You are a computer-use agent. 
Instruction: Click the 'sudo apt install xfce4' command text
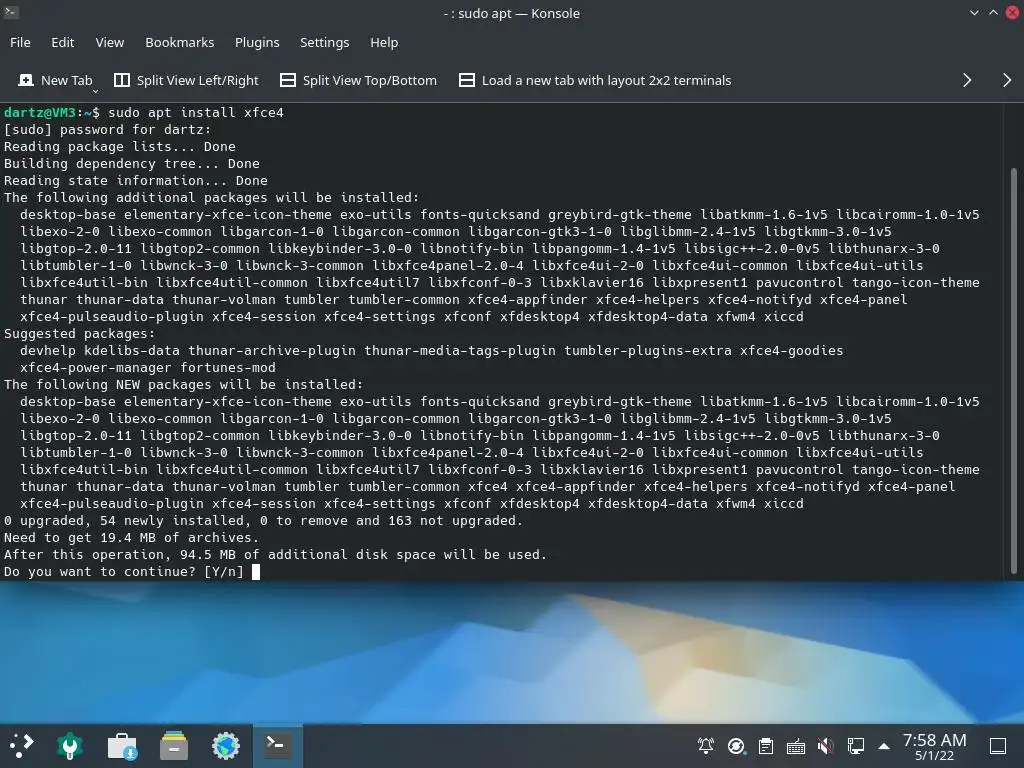[196, 112]
